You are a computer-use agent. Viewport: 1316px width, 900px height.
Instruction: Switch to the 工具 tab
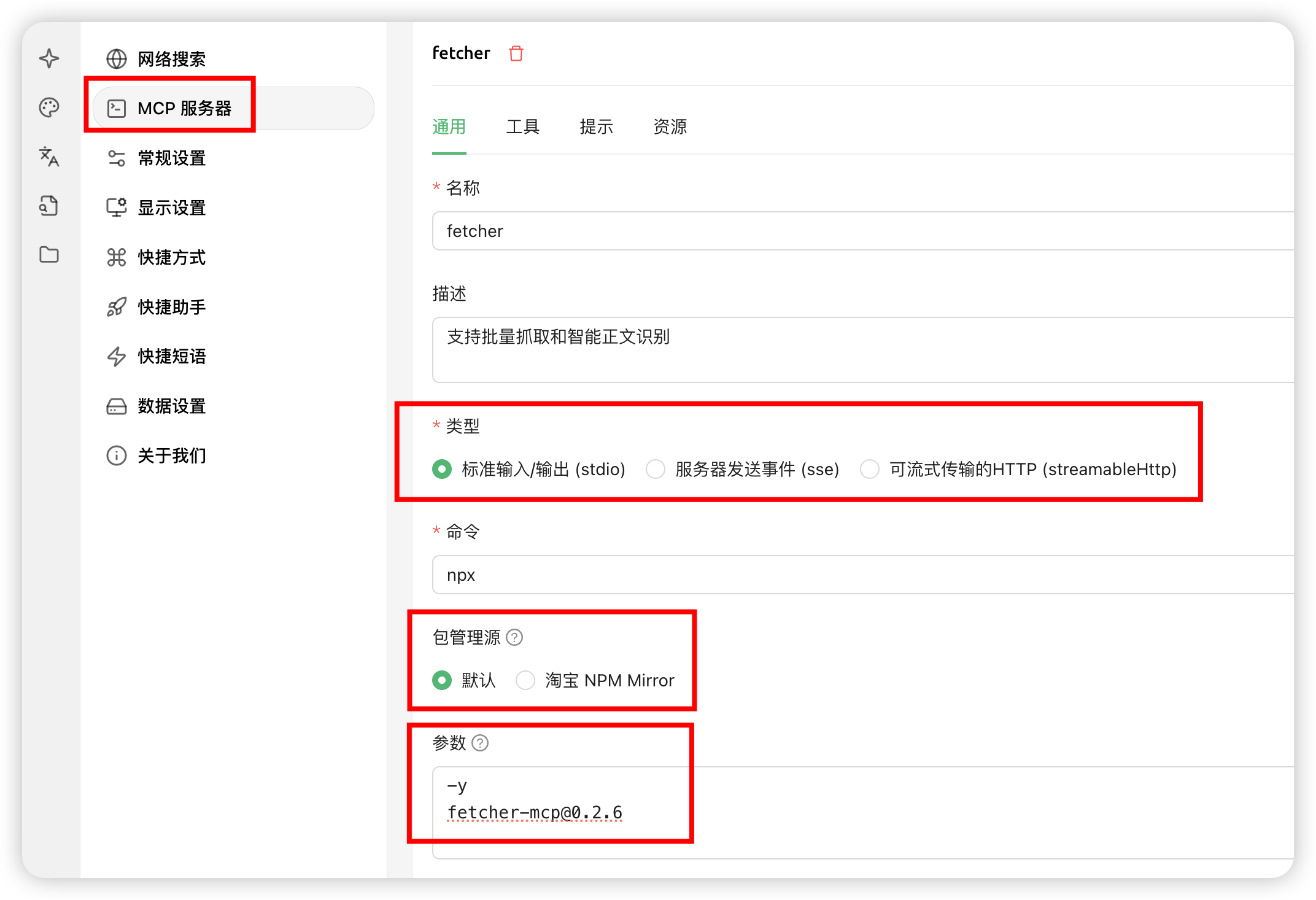[523, 127]
